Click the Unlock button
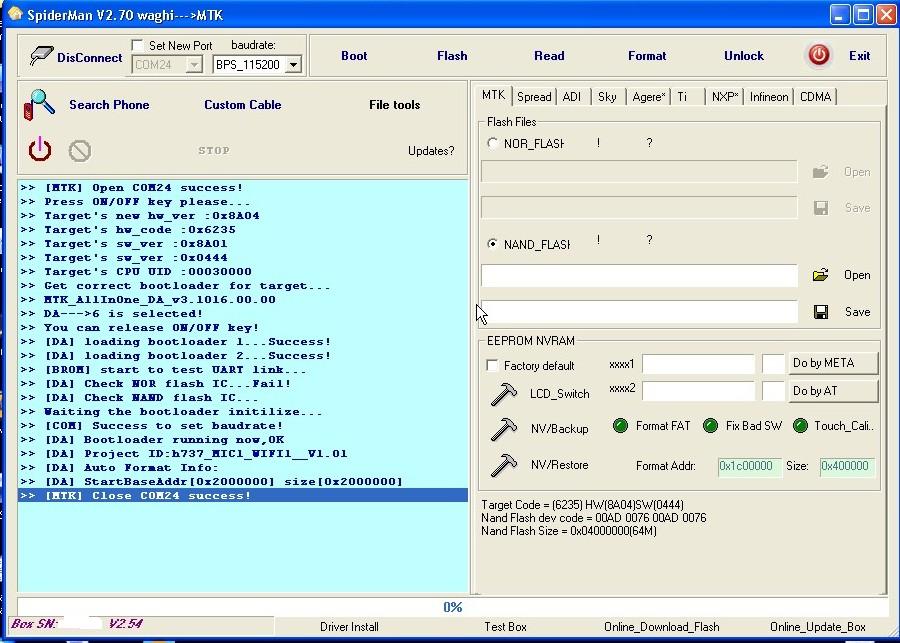Image resolution: width=900 pixels, height=643 pixels. pos(744,56)
